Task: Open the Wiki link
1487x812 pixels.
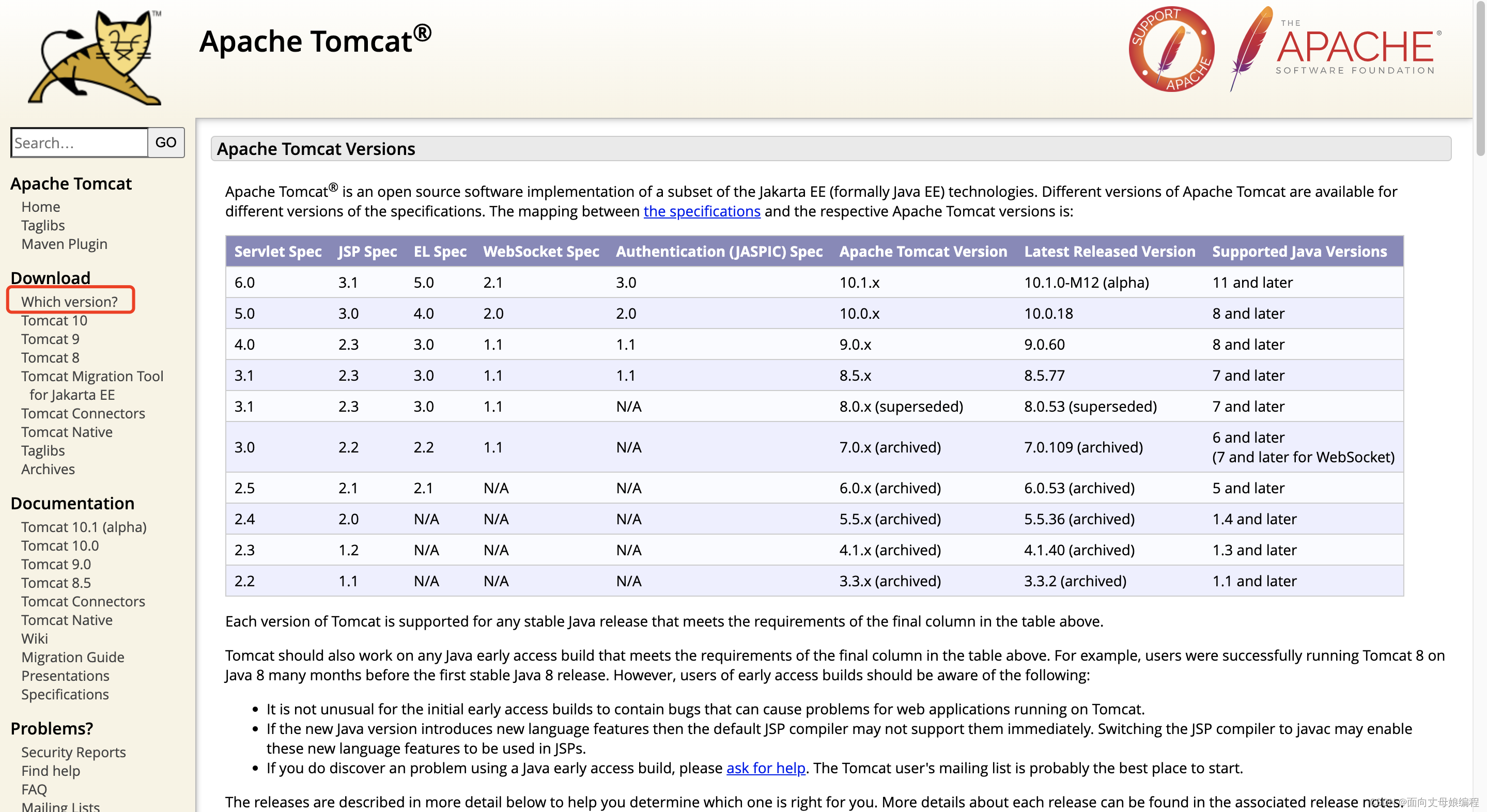Action: pos(35,638)
